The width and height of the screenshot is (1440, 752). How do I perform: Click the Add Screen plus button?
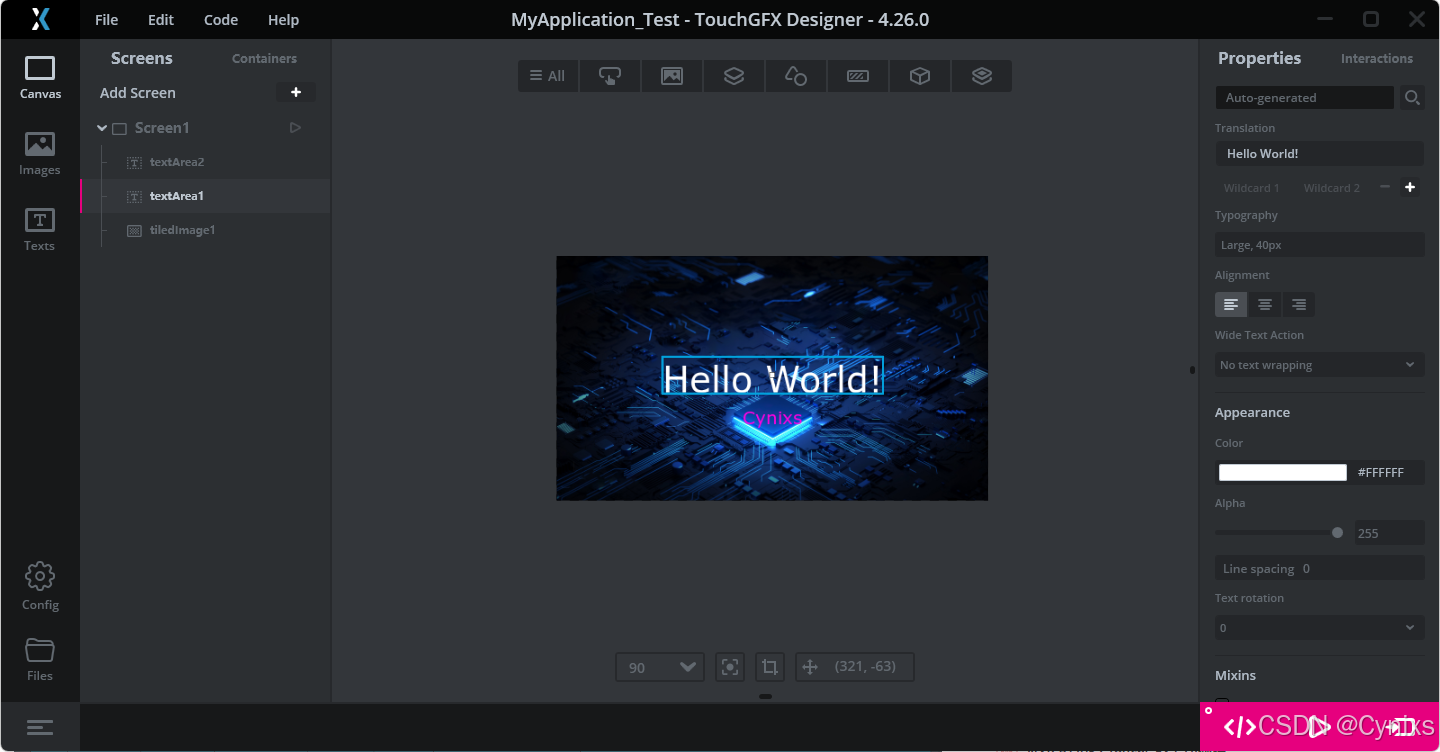[296, 92]
